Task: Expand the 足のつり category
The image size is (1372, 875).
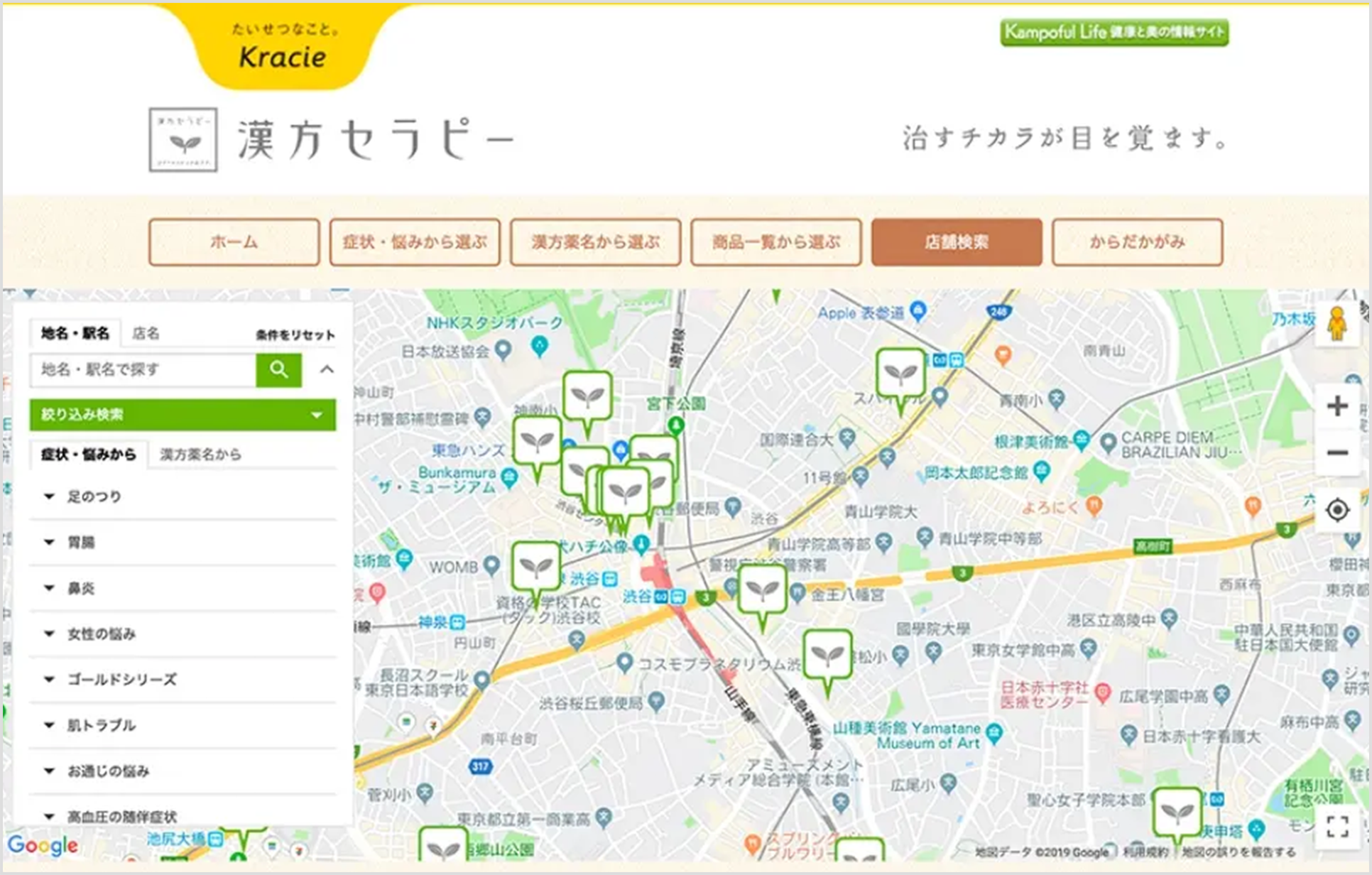Action: tap(183, 496)
